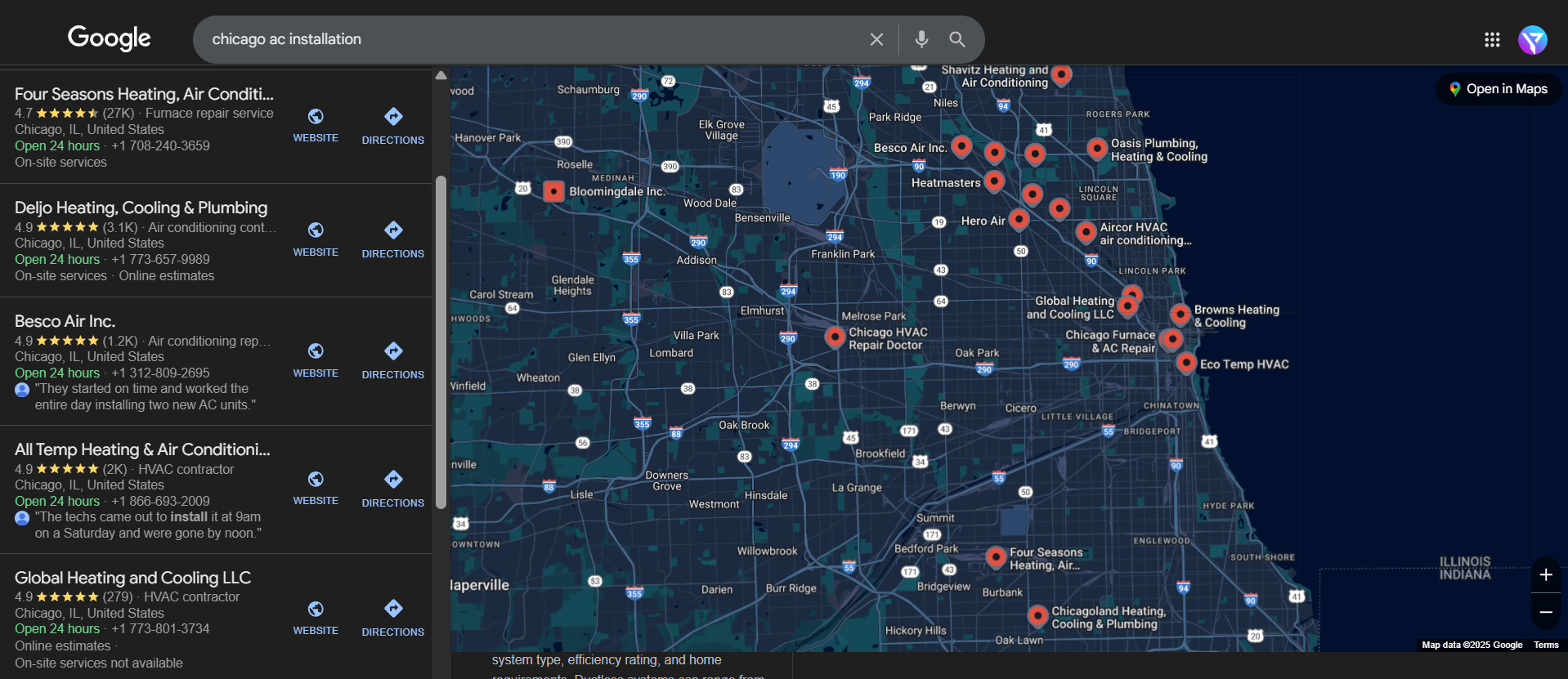
Task: Get directions to Four Seasons Heating
Action: [393, 127]
